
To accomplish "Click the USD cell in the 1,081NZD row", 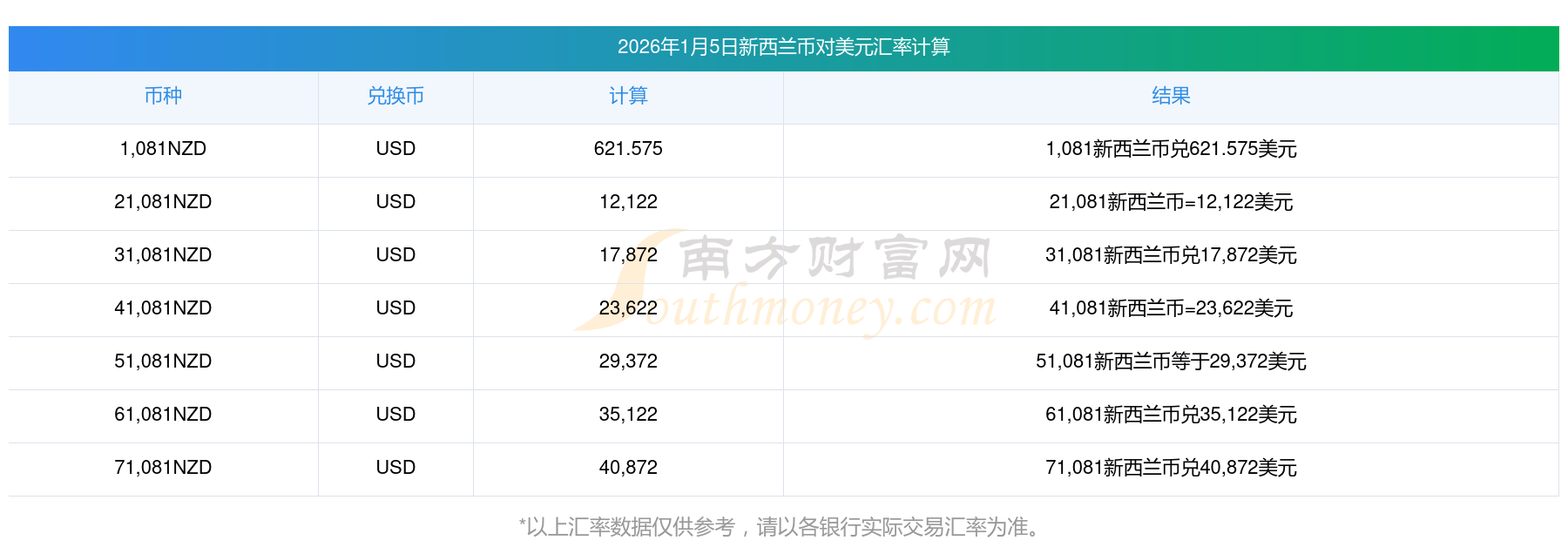I will click(395, 149).
